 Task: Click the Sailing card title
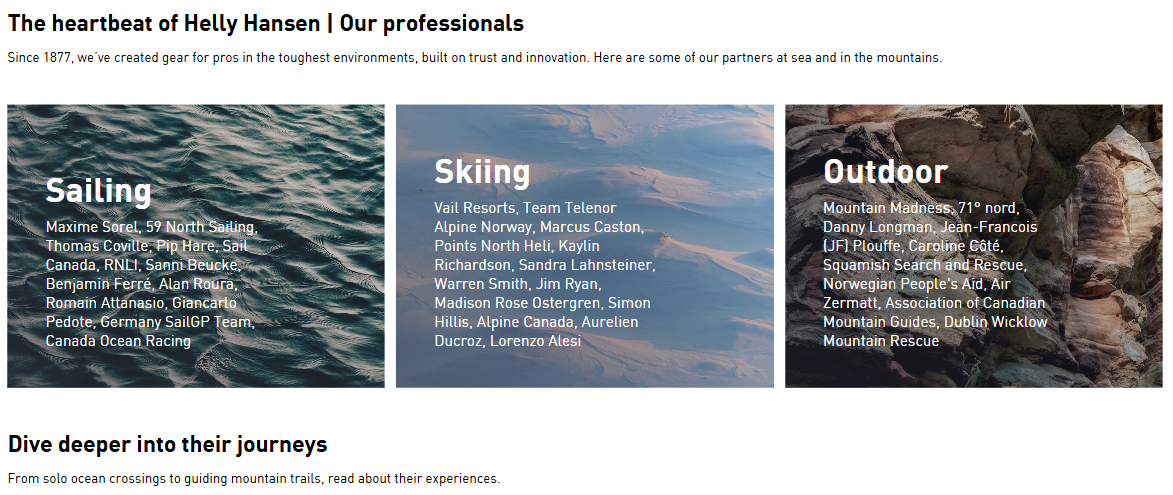click(98, 191)
